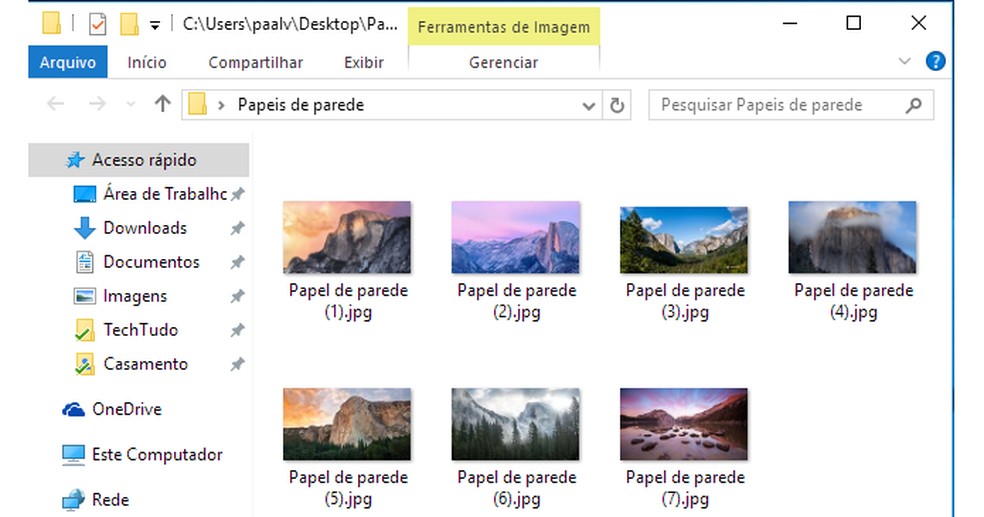Click the Properties checkmark quick access icon
The height and width of the screenshot is (517, 984).
click(97, 24)
